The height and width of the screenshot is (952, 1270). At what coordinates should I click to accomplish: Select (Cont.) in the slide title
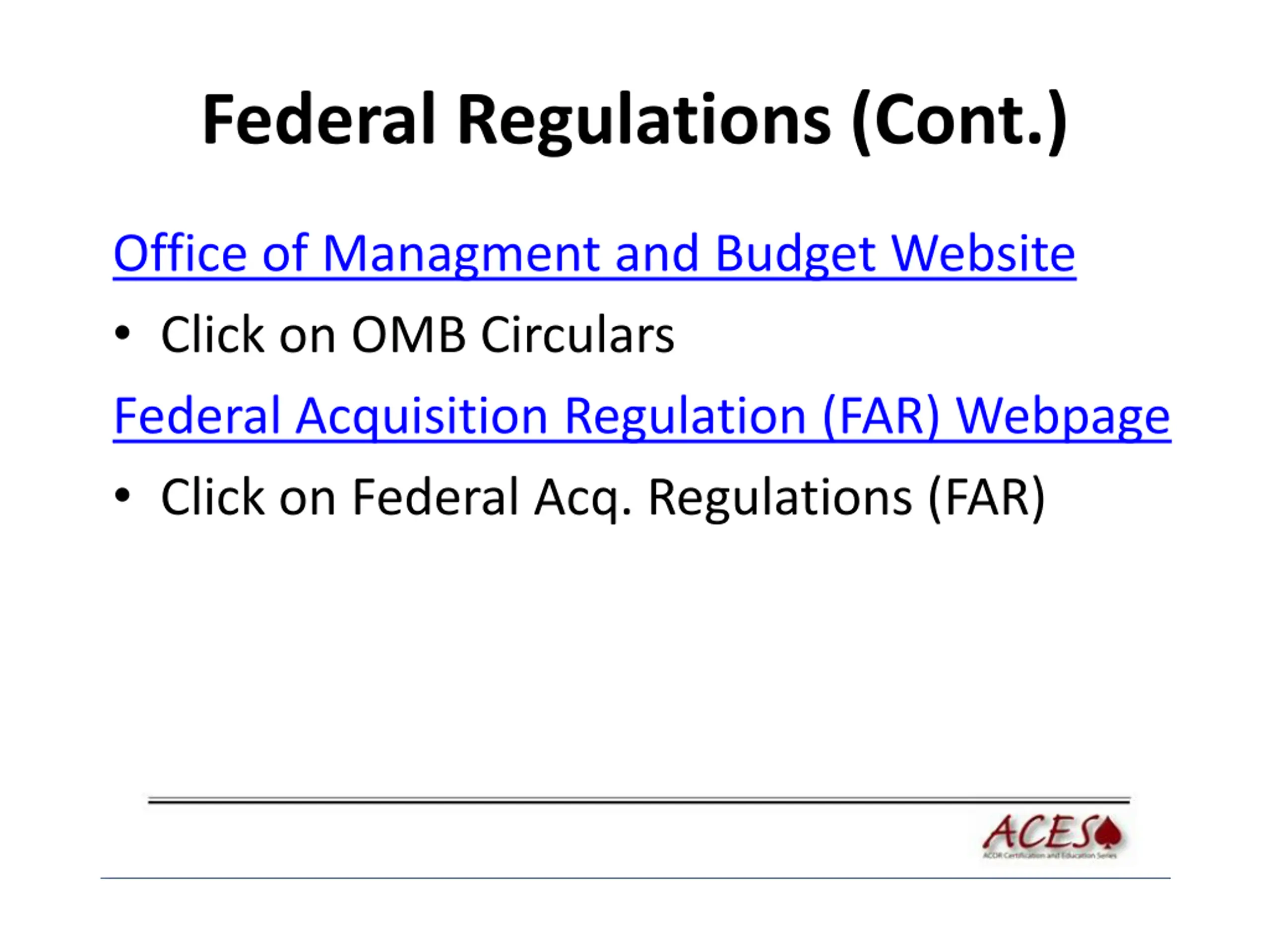coord(959,122)
